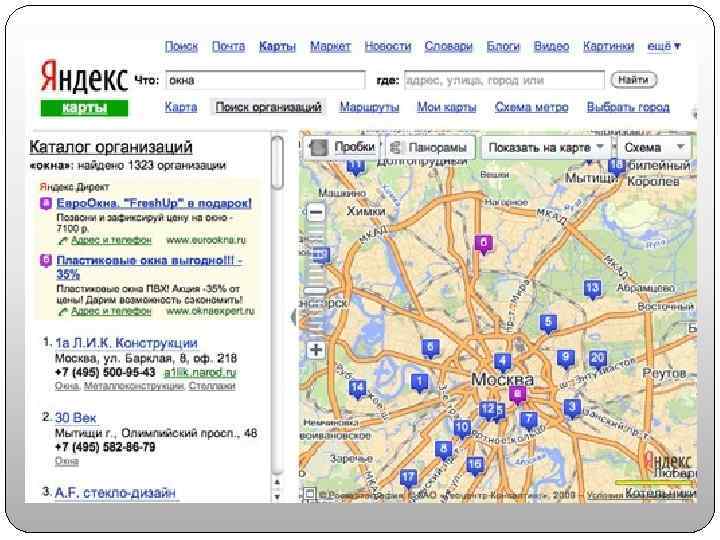This screenshot has height=540, width=720.
Task: Switch to the Карта tab
Action: (x=181, y=107)
